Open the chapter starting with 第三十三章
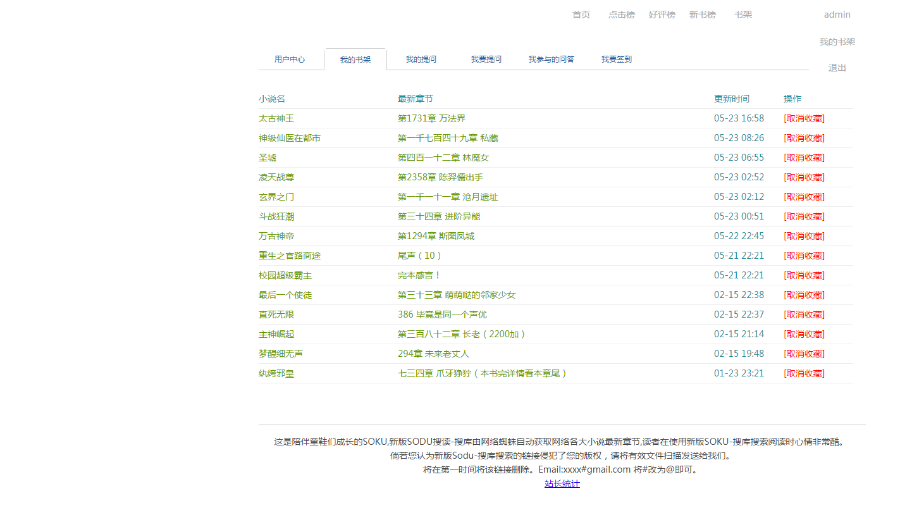The width and height of the screenshot is (900, 522). 457,295
